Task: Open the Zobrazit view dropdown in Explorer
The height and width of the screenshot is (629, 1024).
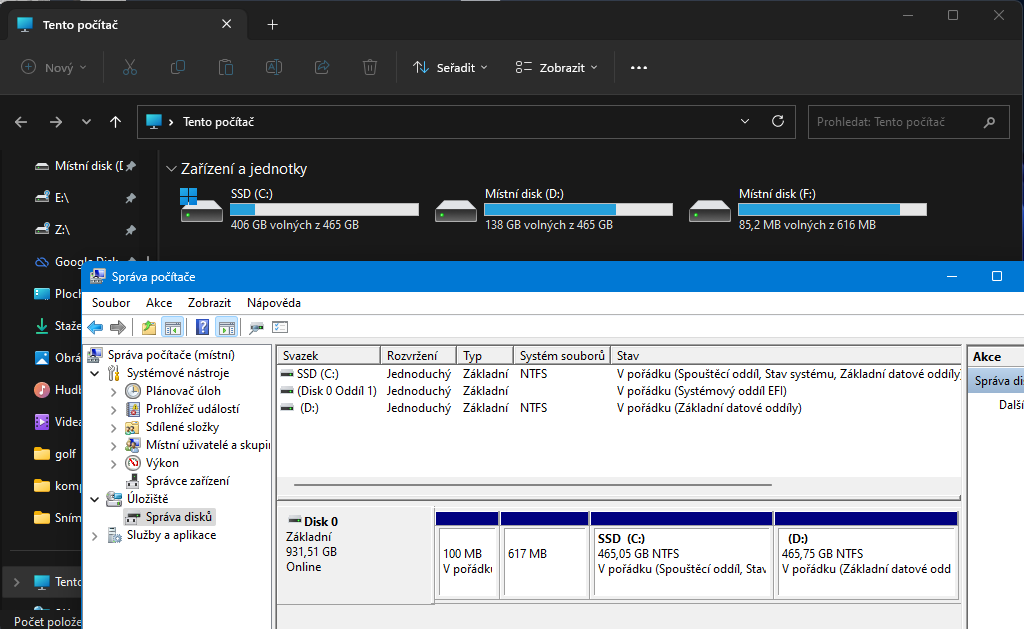Action: (x=556, y=67)
